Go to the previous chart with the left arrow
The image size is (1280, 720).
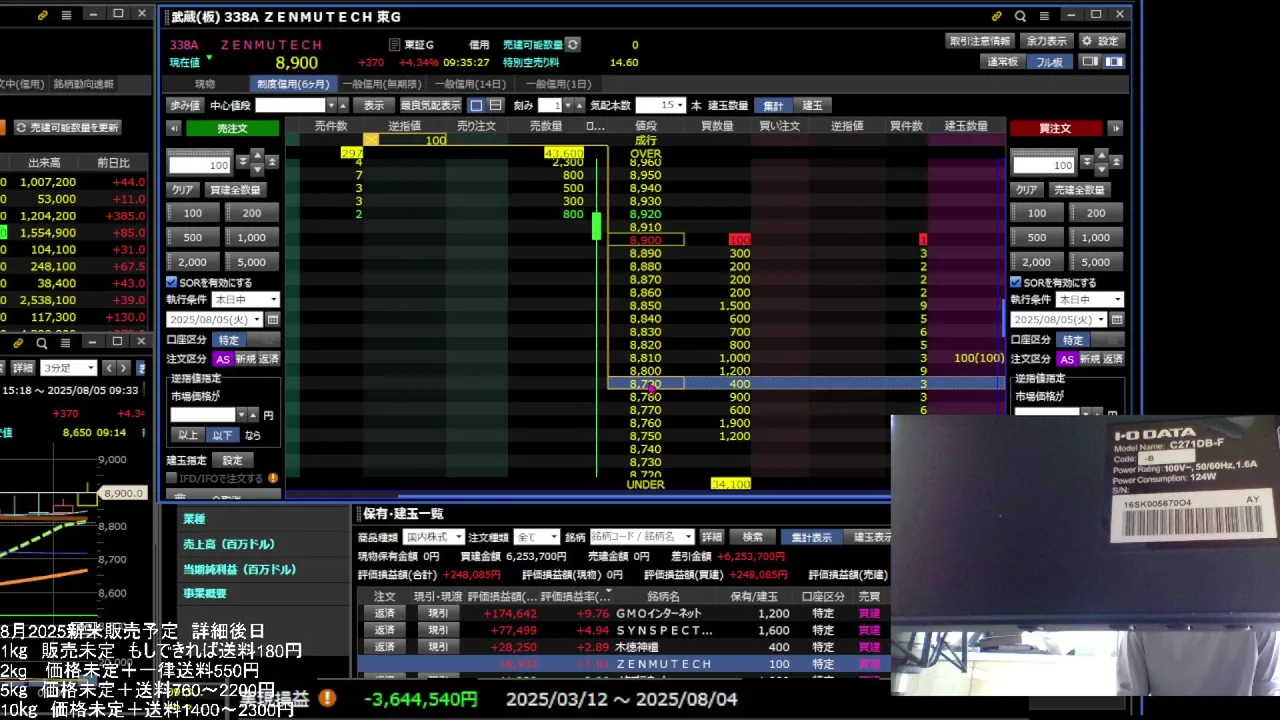pos(111,368)
